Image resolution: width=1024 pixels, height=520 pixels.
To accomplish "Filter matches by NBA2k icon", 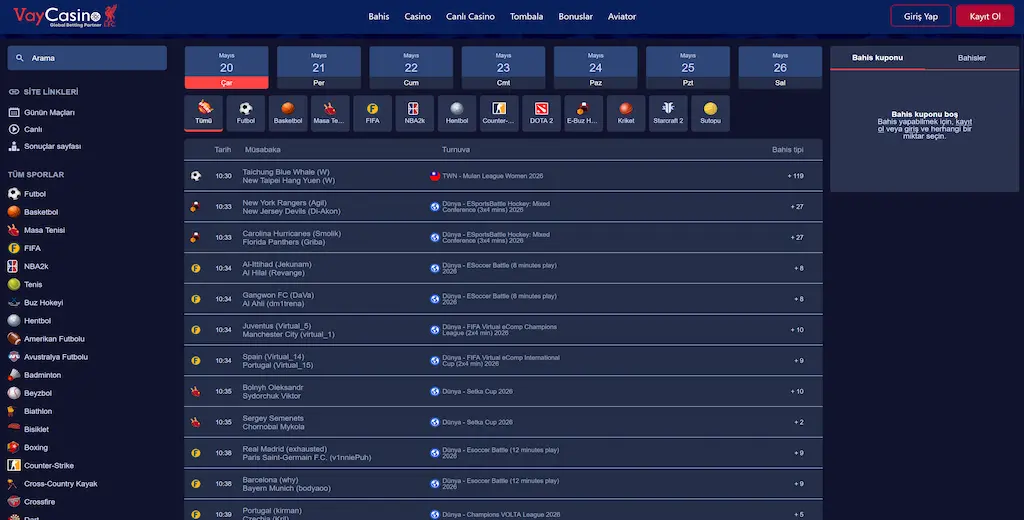I will [414, 113].
